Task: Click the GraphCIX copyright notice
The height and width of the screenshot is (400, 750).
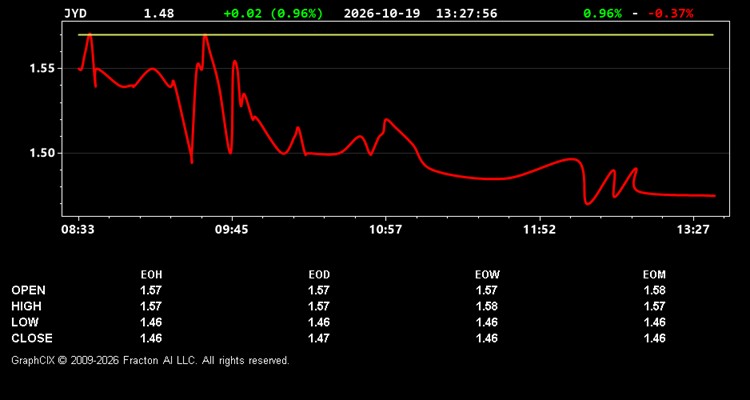Action: [150, 360]
